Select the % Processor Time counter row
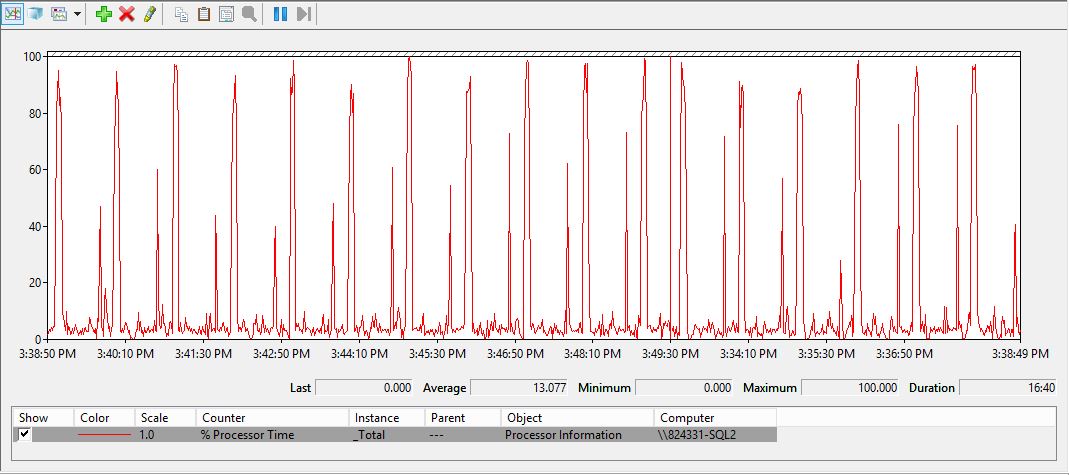1069x475 pixels. [395, 435]
